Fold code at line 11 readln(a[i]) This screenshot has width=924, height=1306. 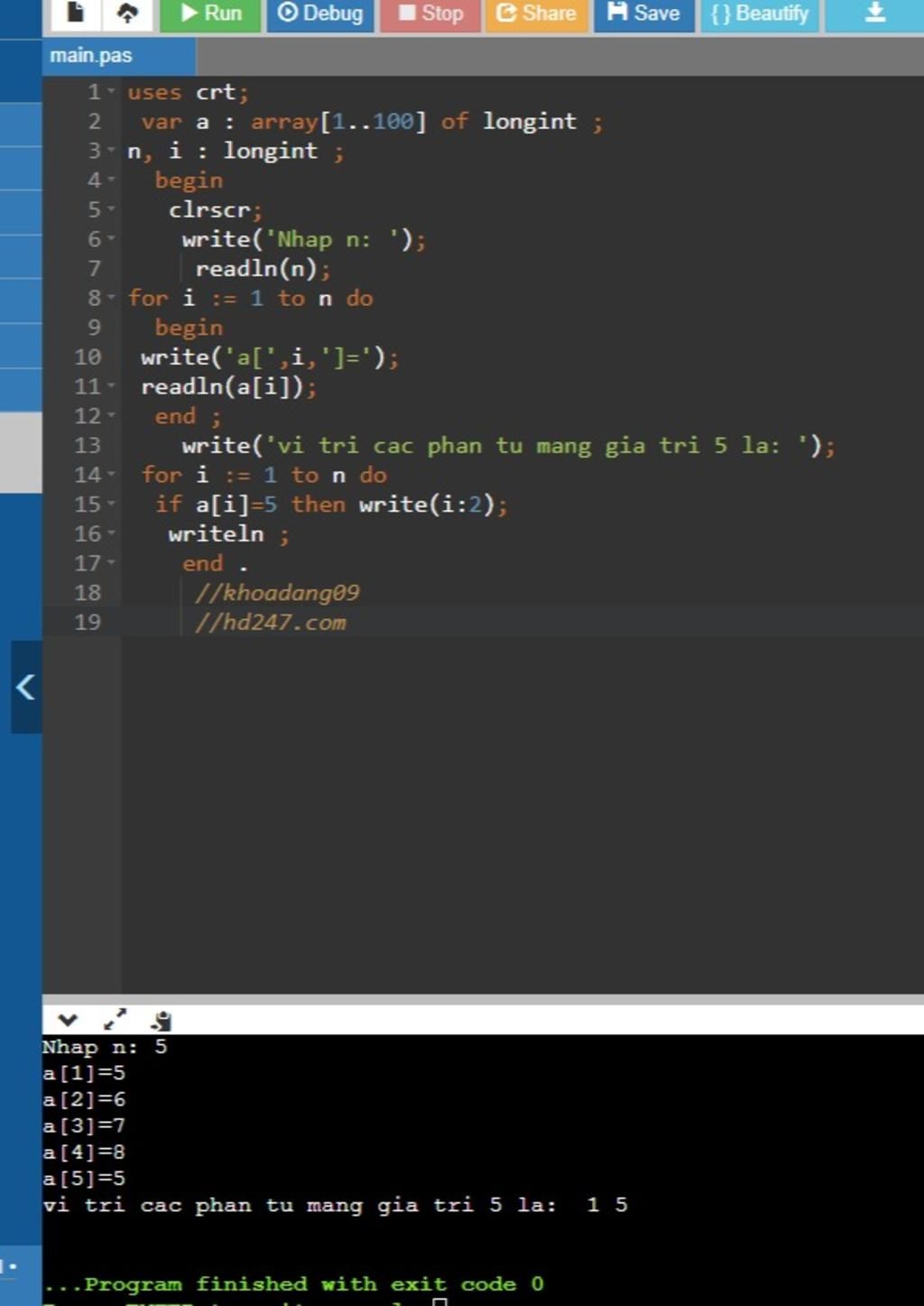point(111,386)
